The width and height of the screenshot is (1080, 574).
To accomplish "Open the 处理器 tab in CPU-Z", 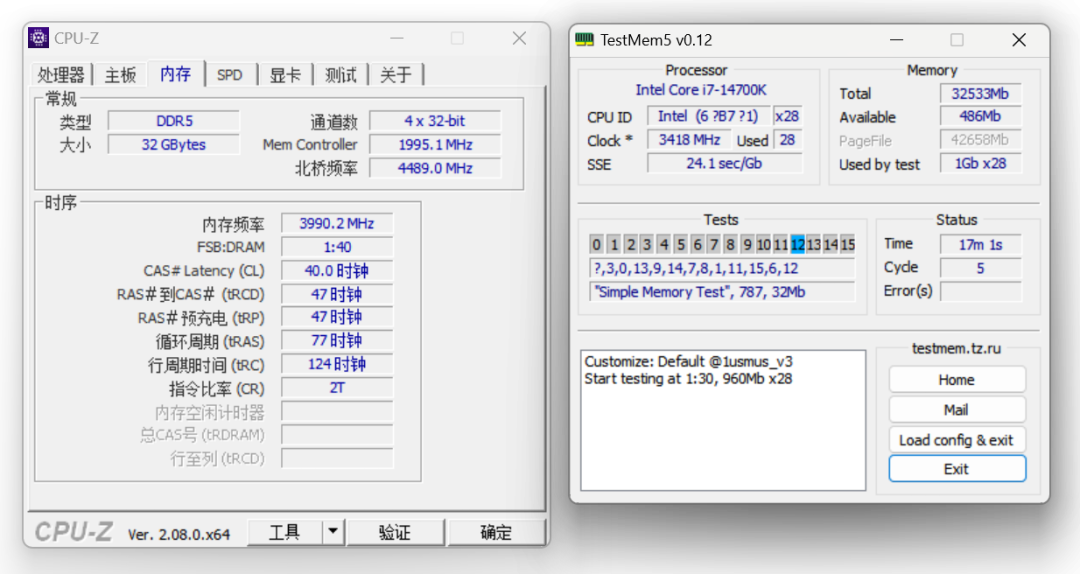I will (61, 74).
